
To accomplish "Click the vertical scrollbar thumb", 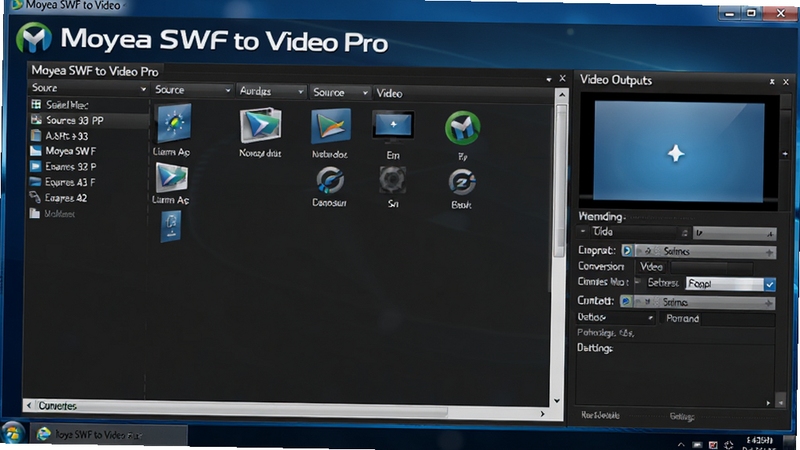I will click(x=561, y=180).
